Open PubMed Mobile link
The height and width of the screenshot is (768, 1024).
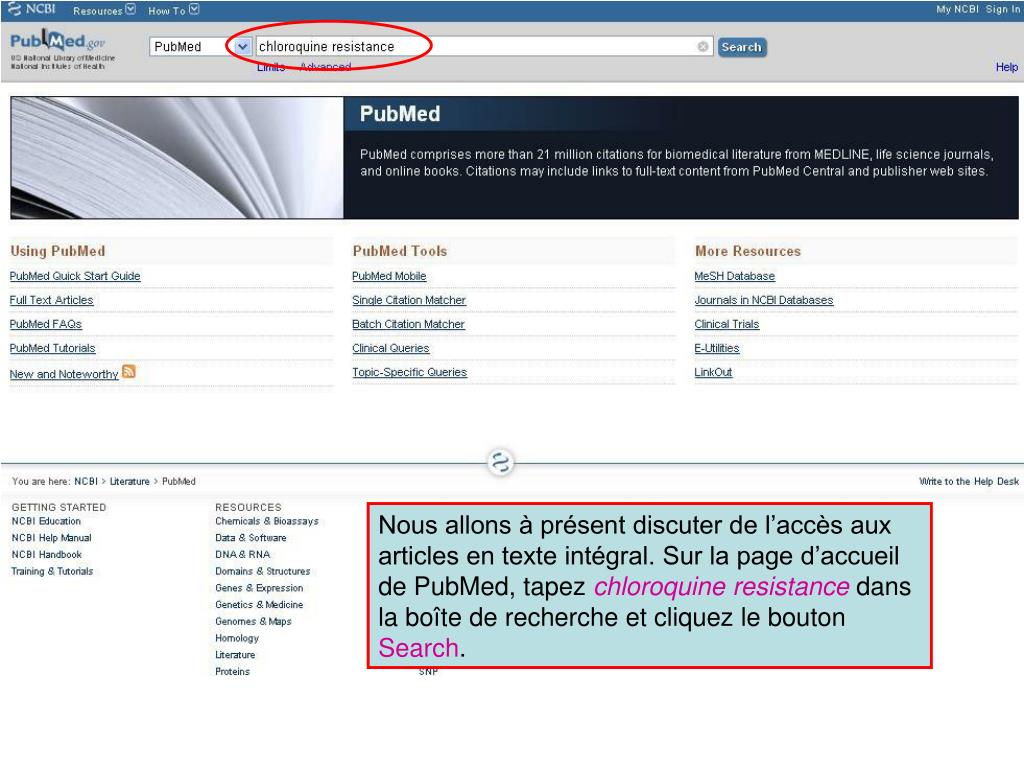click(x=389, y=276)
